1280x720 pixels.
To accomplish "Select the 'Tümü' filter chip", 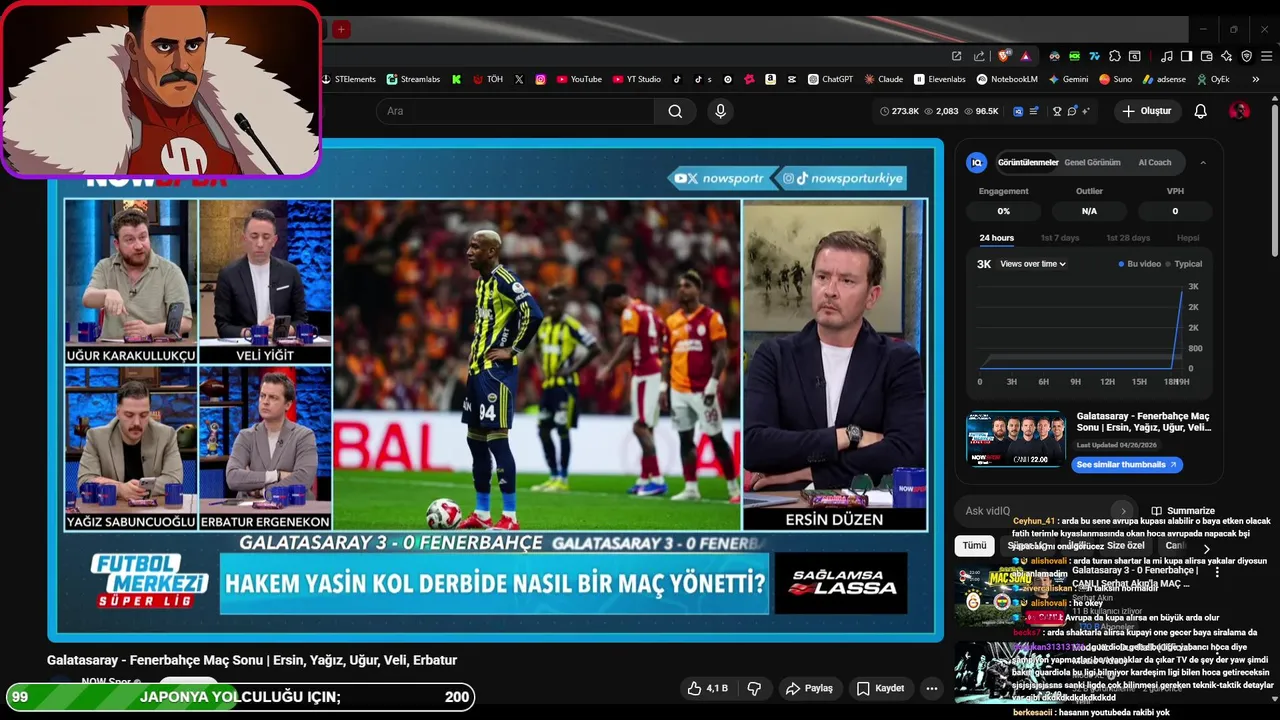I will [x=974, y=545].
